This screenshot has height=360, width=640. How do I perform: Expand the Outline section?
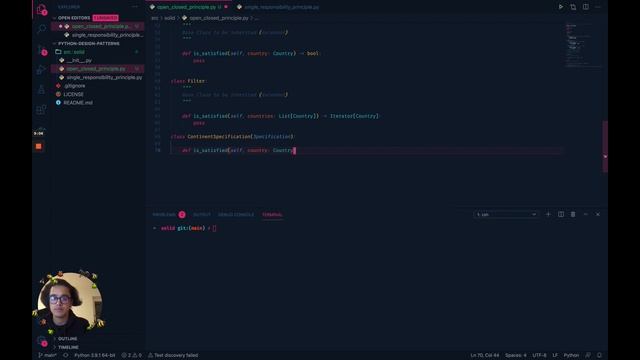click(x=67, y=339)
